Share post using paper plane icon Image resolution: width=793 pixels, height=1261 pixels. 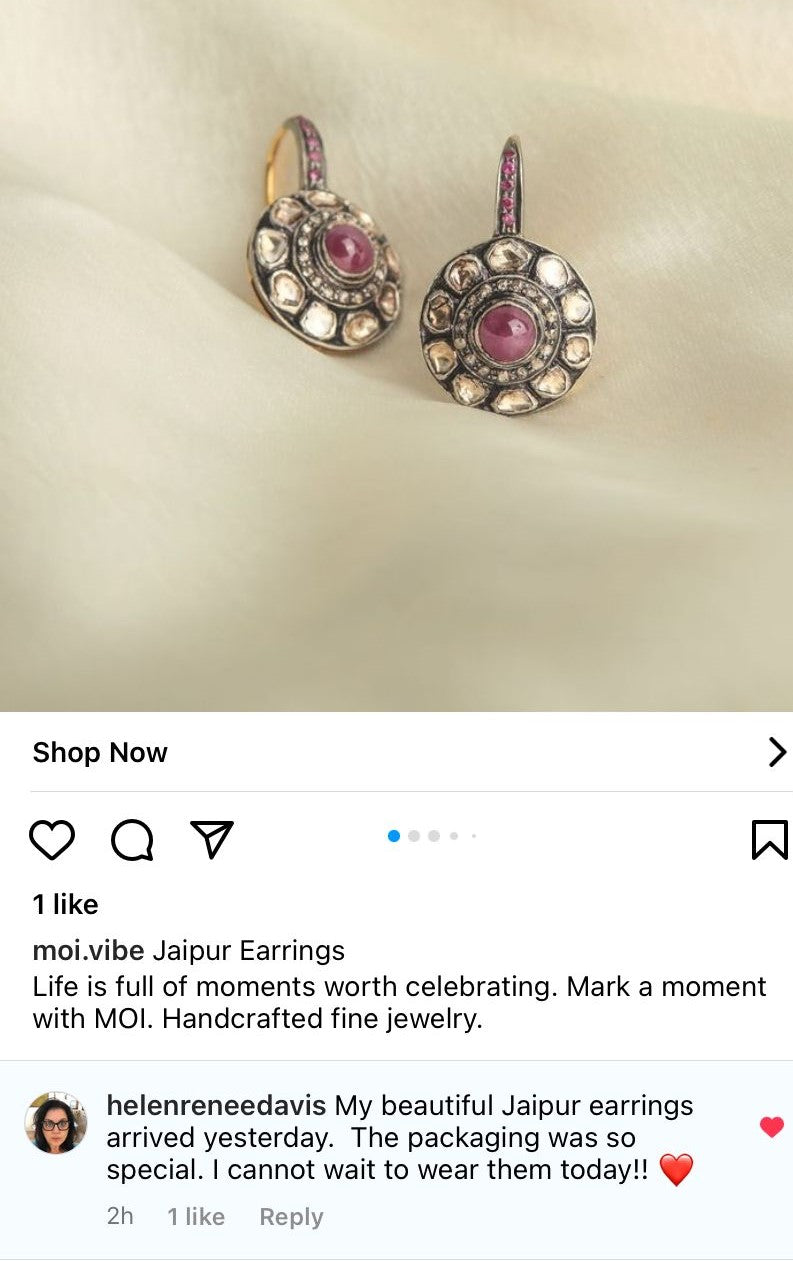pyautogui.click(x=212, y=840)
